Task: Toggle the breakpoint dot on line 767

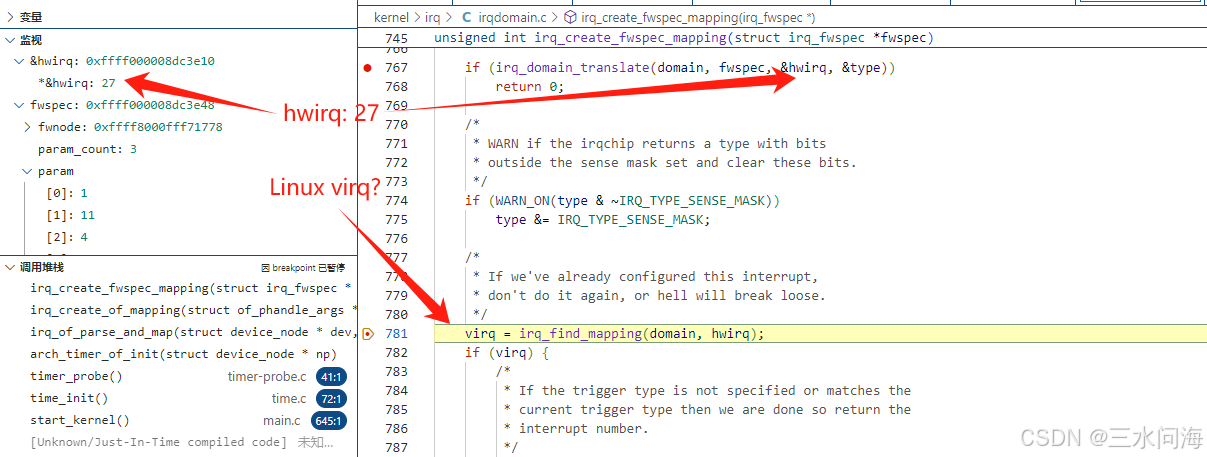Action: point(367,68)
